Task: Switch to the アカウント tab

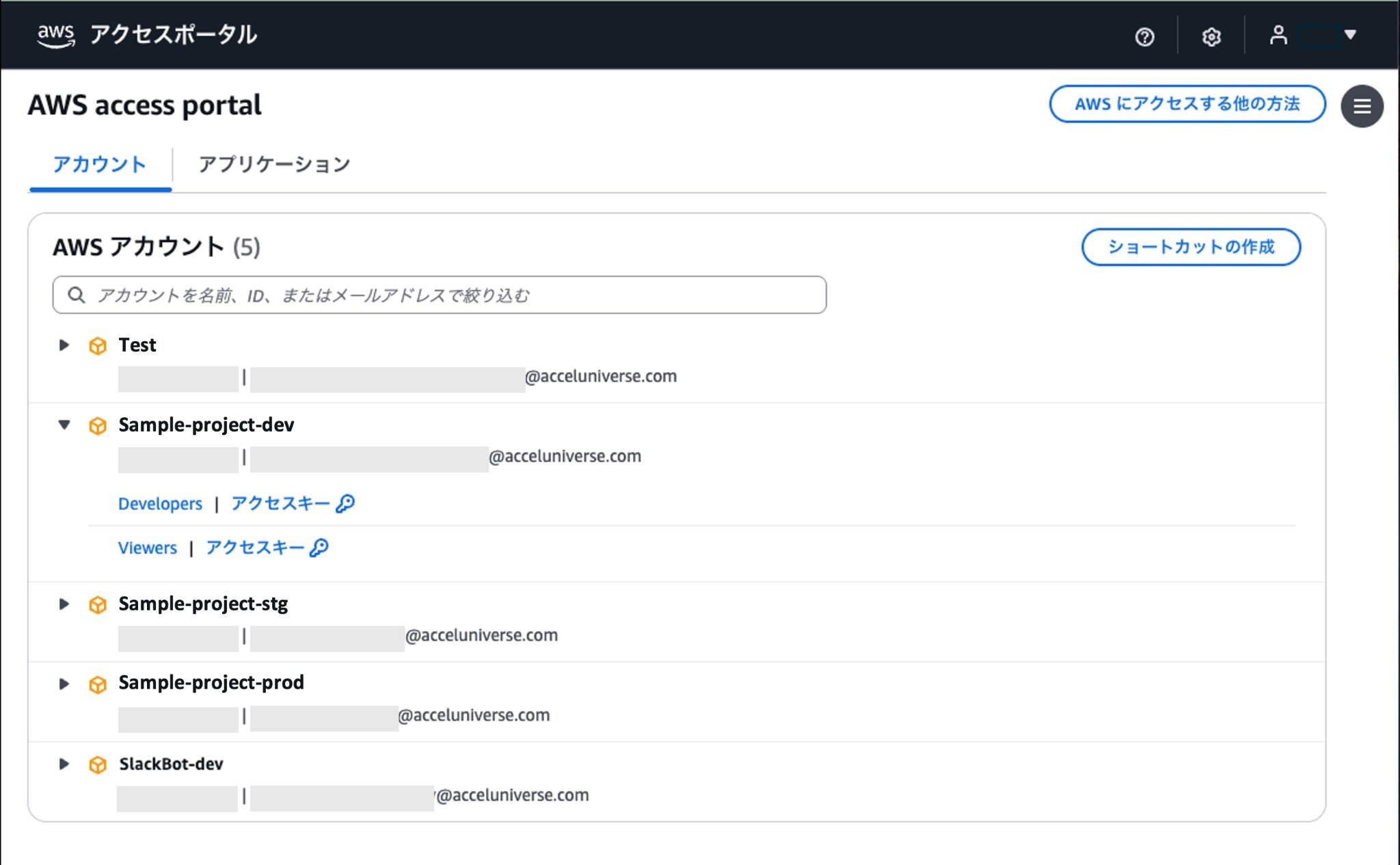Action: [100, 165]
